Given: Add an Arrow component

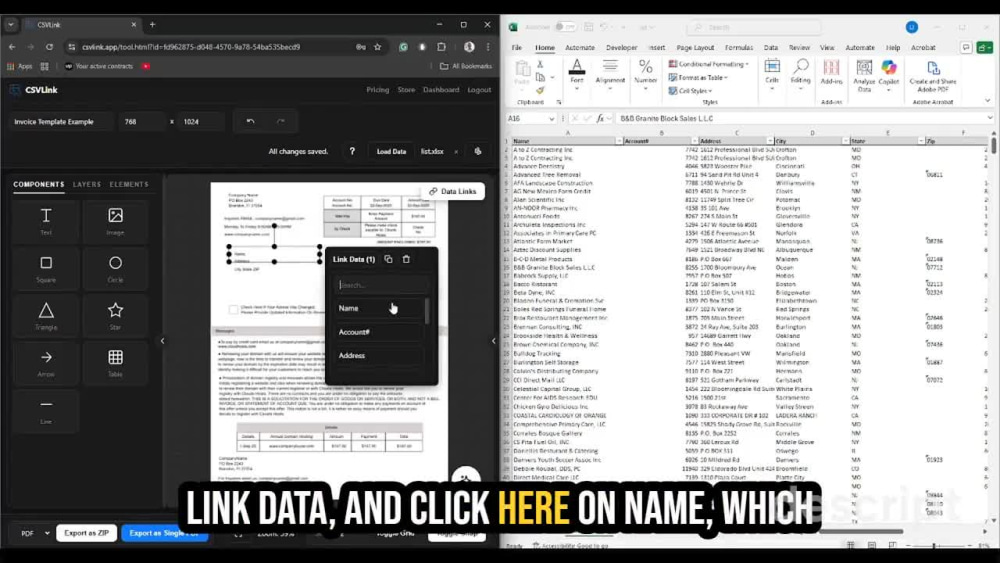Looking at the screenshot, I should (x=46, y=363).
